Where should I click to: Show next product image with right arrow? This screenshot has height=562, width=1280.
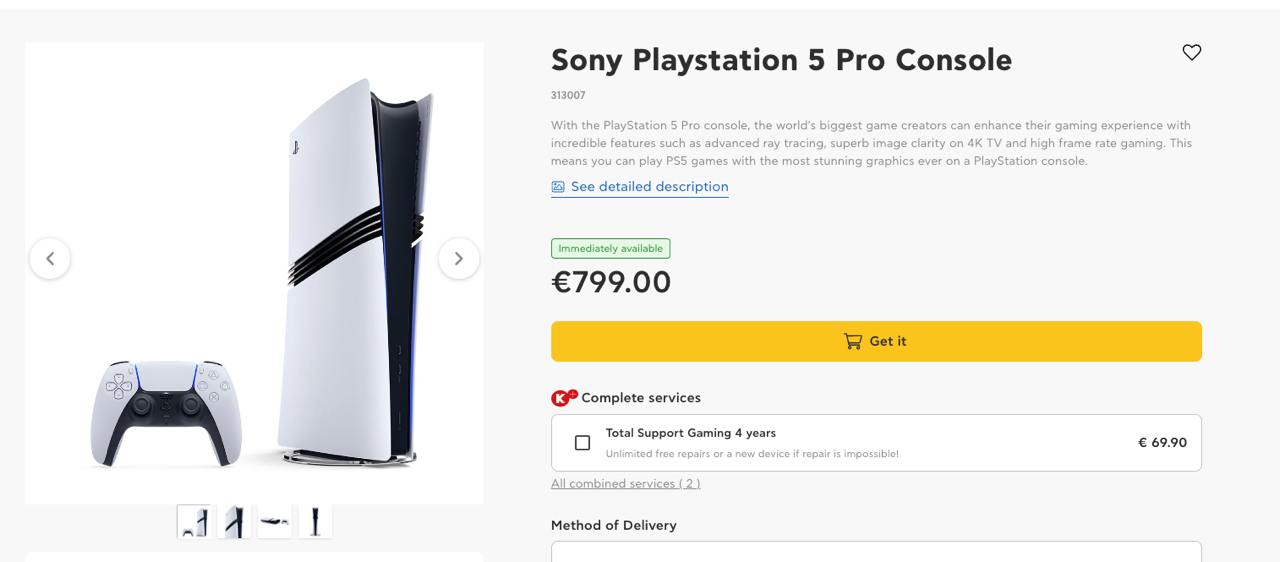(459, 259)
